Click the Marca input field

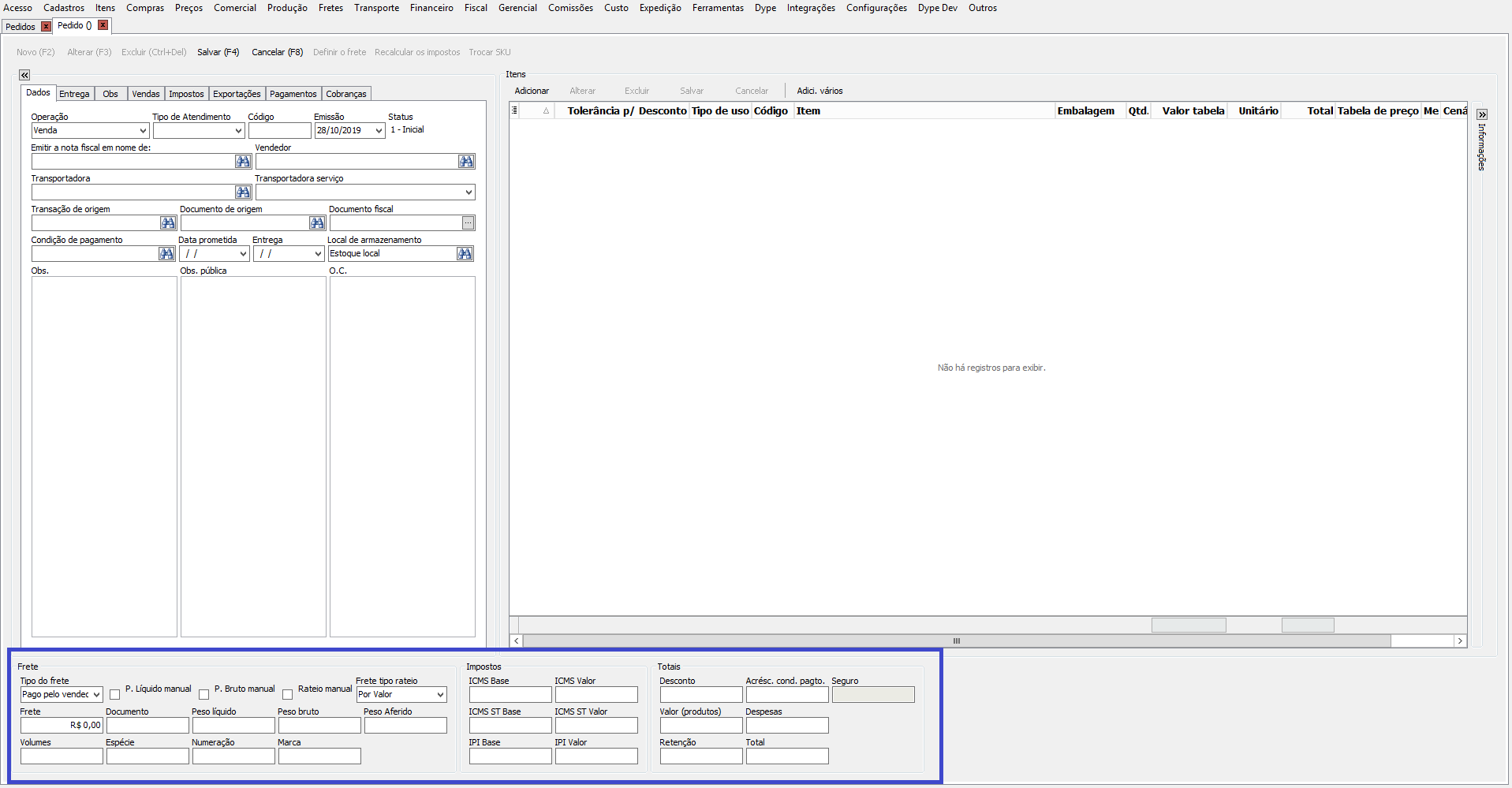click(319, 756)
